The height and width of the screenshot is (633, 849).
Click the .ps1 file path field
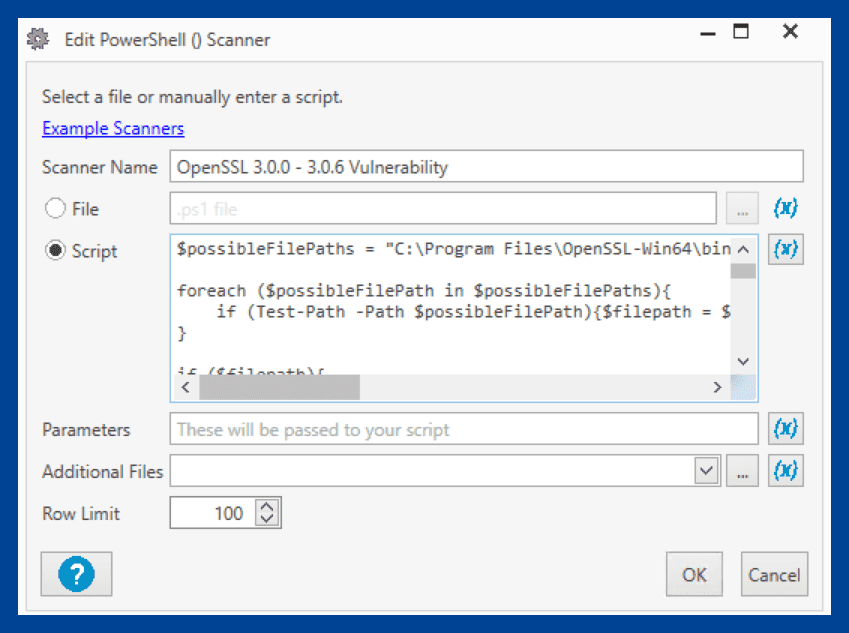(443, 208)
